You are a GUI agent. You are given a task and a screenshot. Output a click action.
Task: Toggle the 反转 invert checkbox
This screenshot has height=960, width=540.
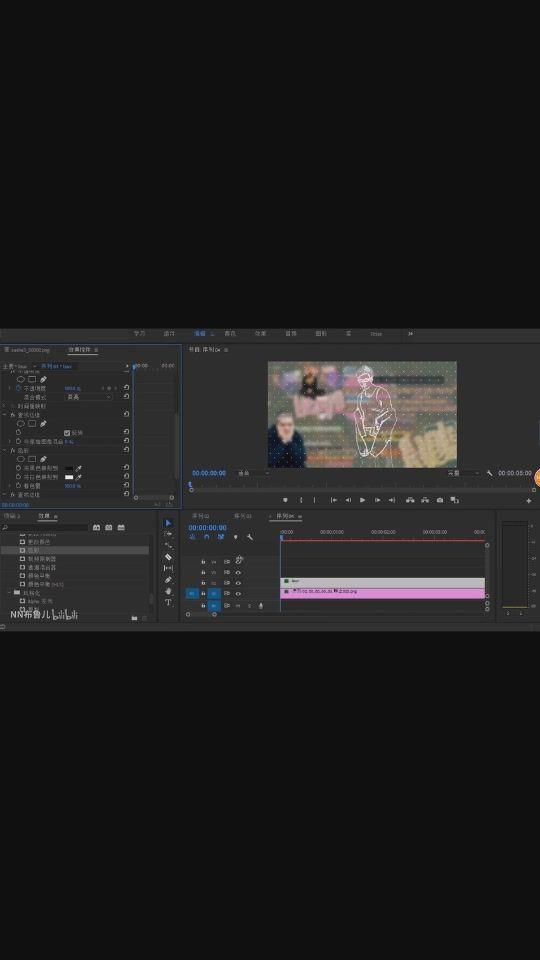tap(67, 432)
